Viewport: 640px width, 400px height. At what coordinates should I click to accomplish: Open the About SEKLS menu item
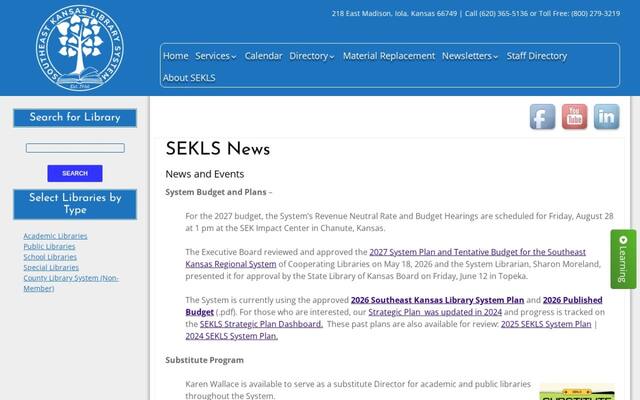pyautogui.click(x=189, y=78)
